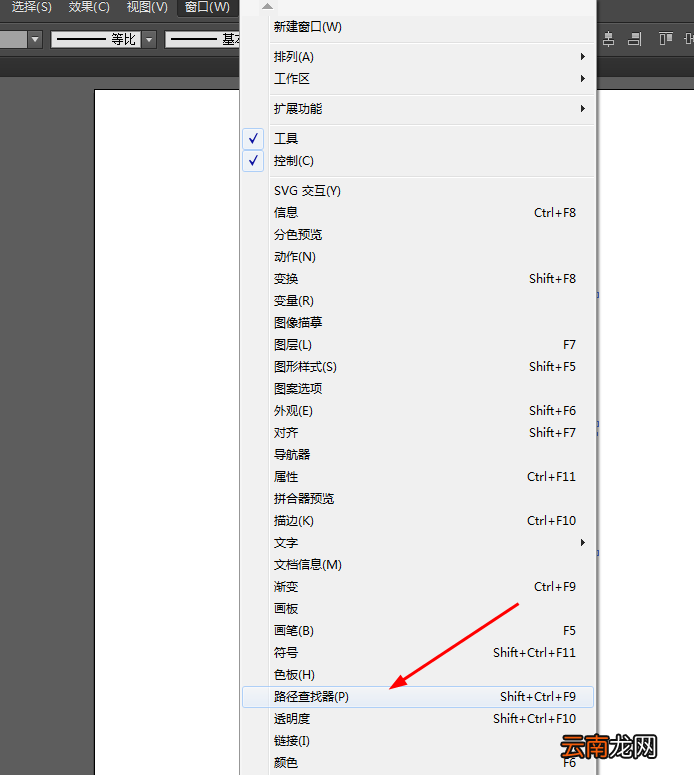This screenshot has width=694, height=775.
Task: Expand the 排列(A) submenu
Action: tap(418, 57)
